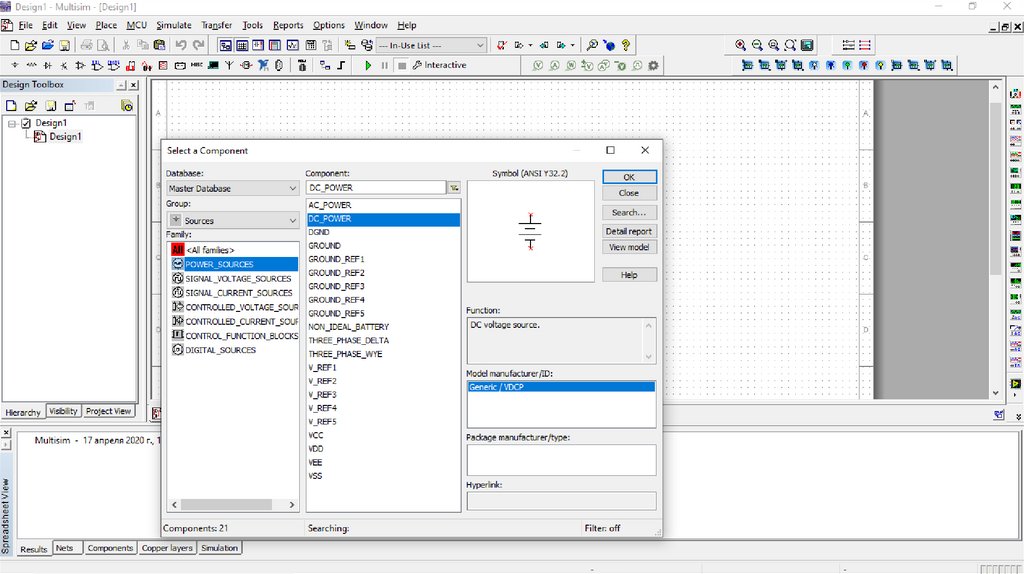The height and width of the screenshot is (574, 1024).
Task: Open the In-Use List dropdown
Action: 480,45
